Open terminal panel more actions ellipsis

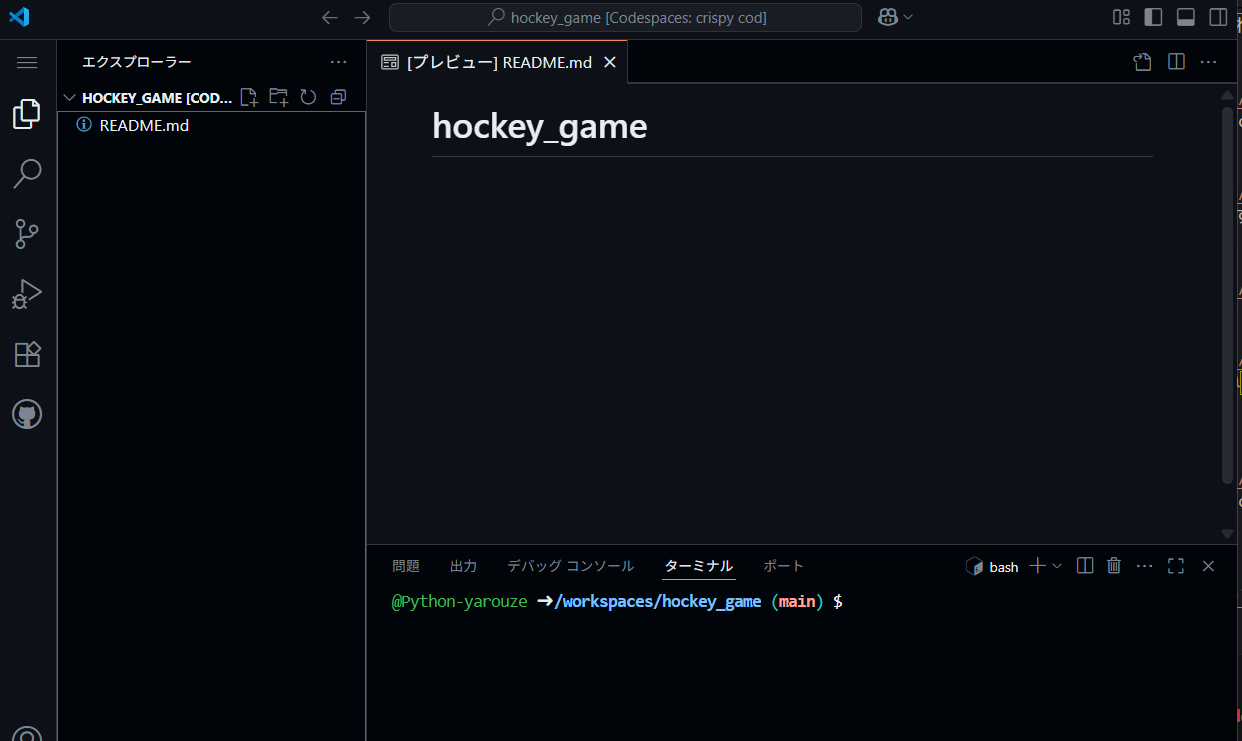coord(1145,566)
